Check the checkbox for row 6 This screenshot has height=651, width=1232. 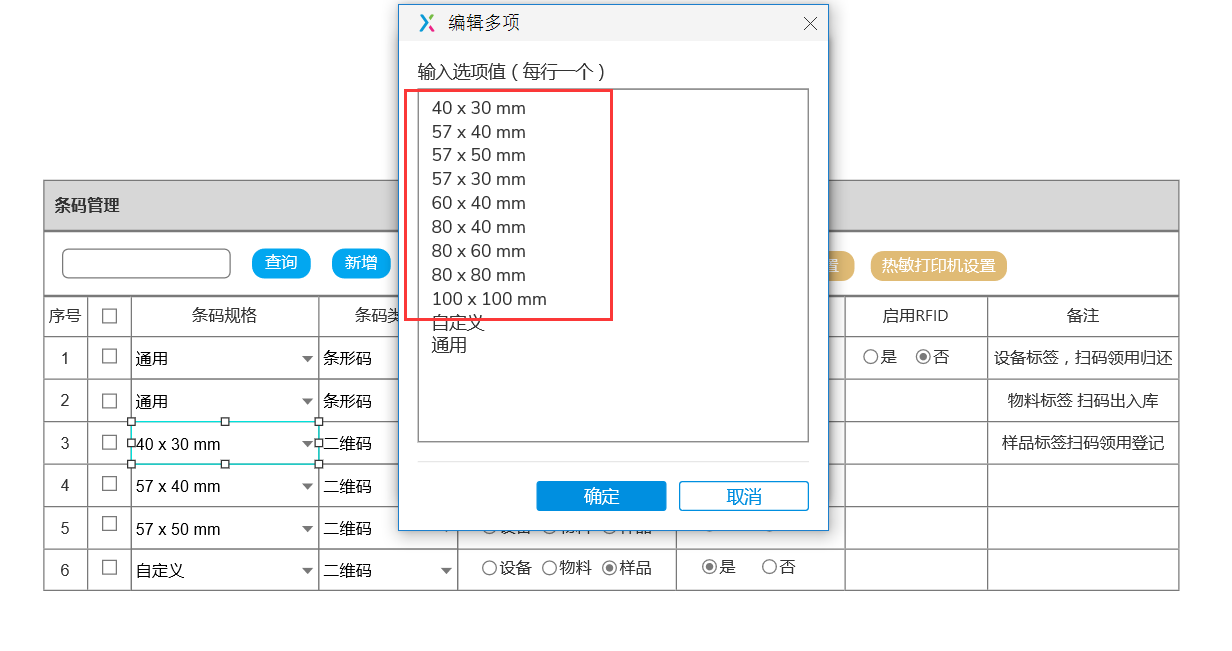click(109, 567)
